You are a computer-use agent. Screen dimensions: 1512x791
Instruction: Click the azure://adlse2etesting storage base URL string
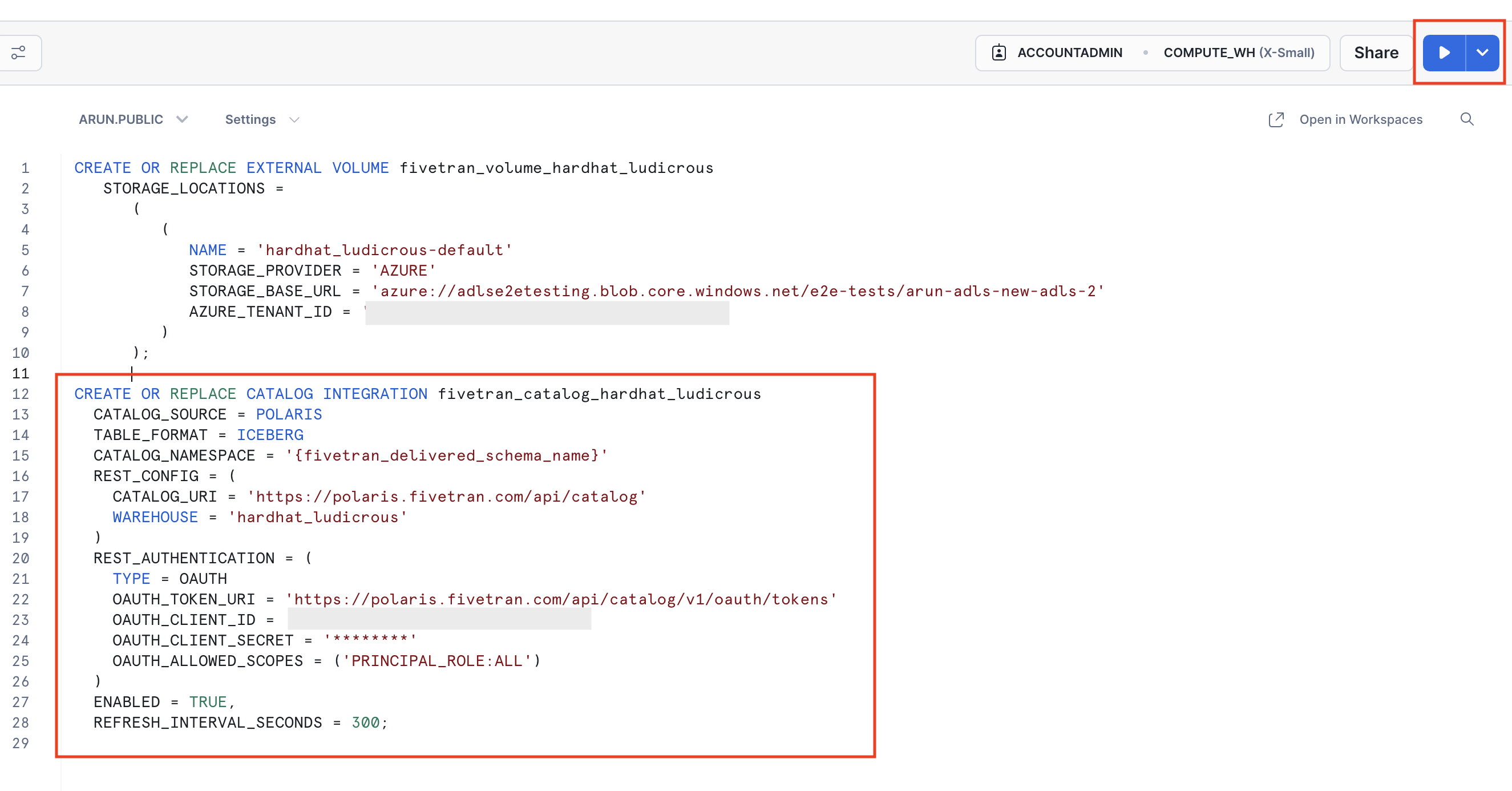point(738,291)
